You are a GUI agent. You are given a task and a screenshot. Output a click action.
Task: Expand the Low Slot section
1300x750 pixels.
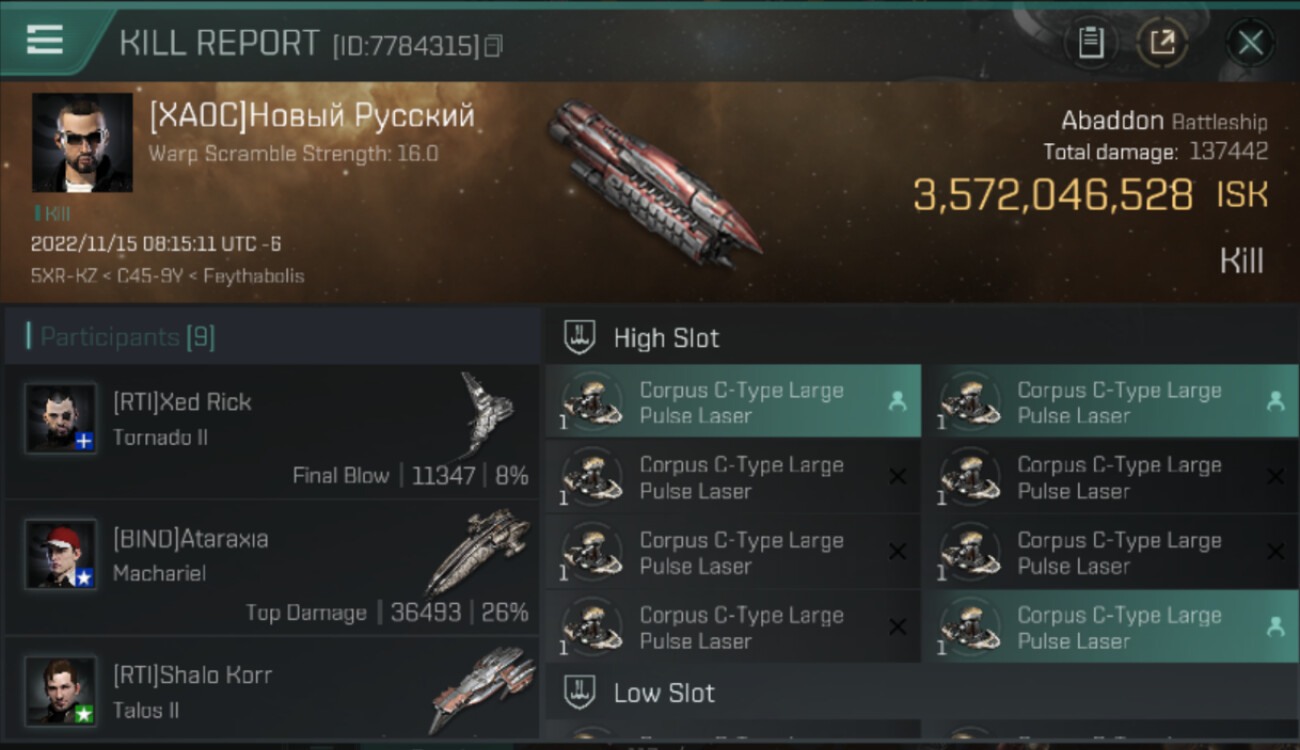point(922,692)
